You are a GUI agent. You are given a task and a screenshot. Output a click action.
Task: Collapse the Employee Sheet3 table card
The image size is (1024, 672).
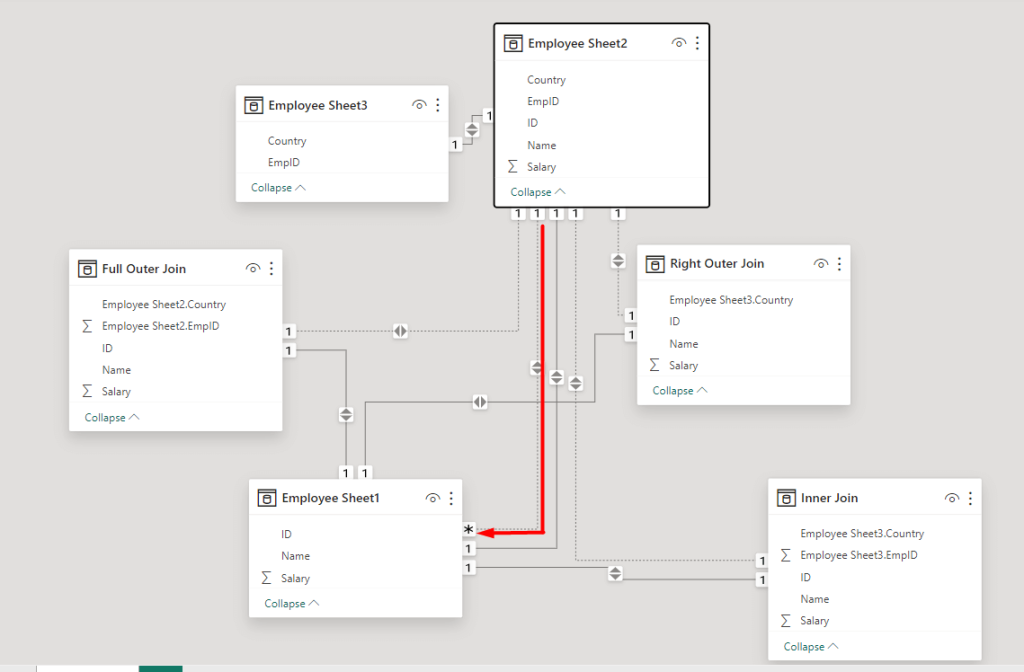pyautogui.click(x=278, y=187)
